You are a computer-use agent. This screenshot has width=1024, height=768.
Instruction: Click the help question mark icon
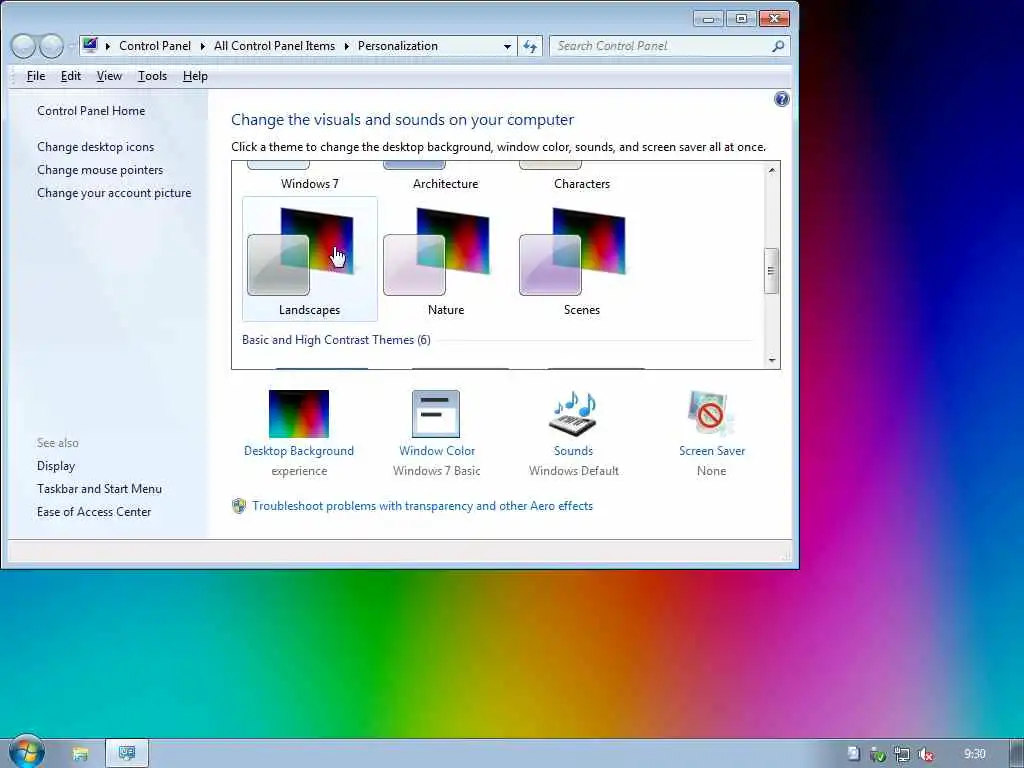[781, 99]
